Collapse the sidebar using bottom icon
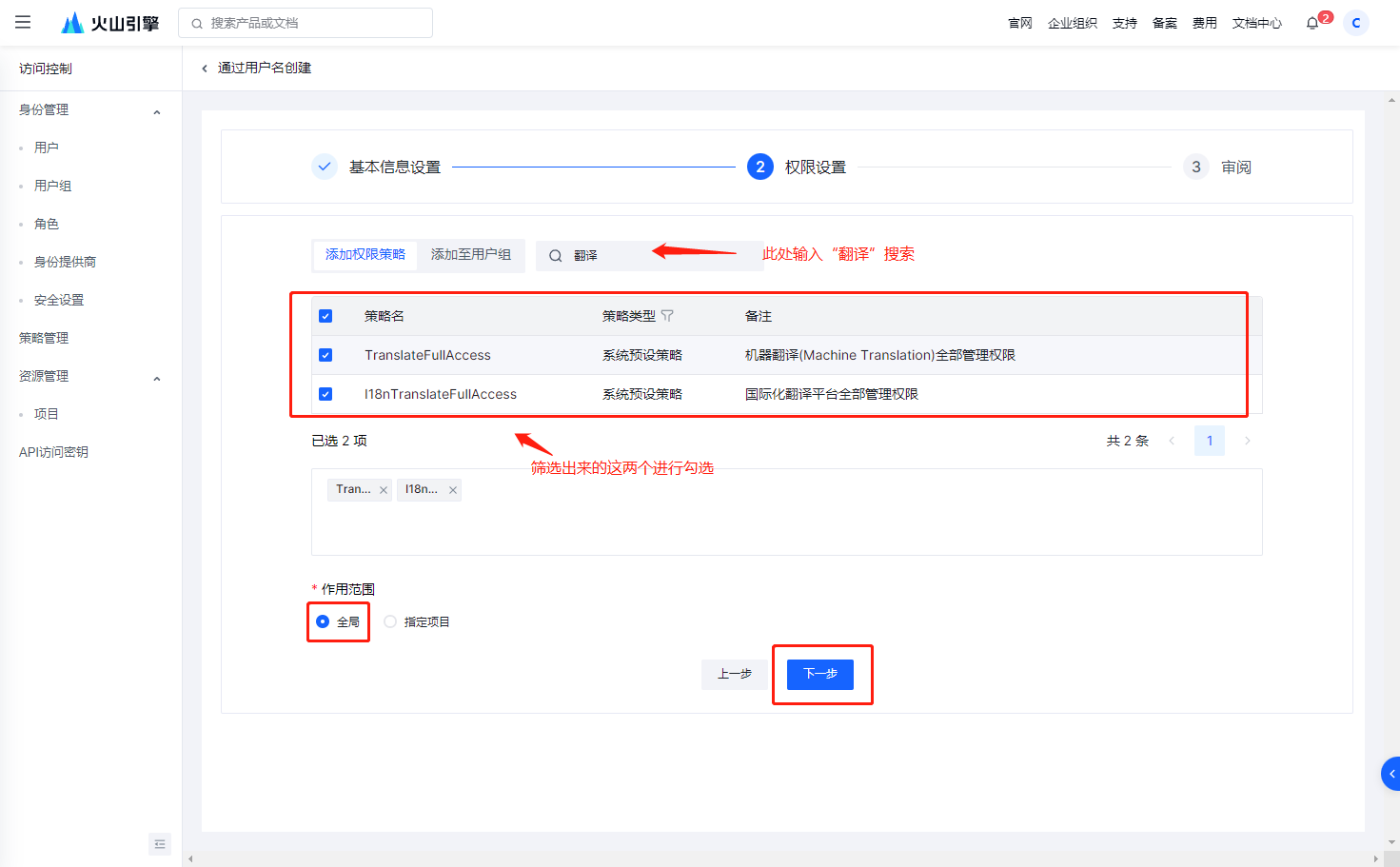 (x=160, y=844)
